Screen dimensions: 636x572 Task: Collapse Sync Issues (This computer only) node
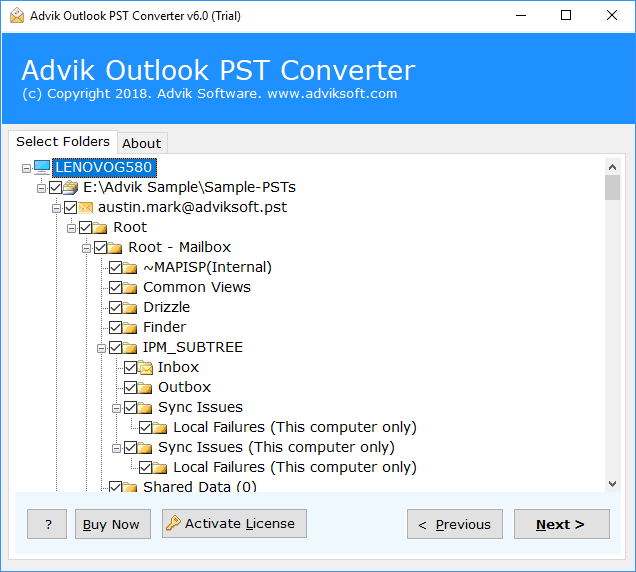116,448
